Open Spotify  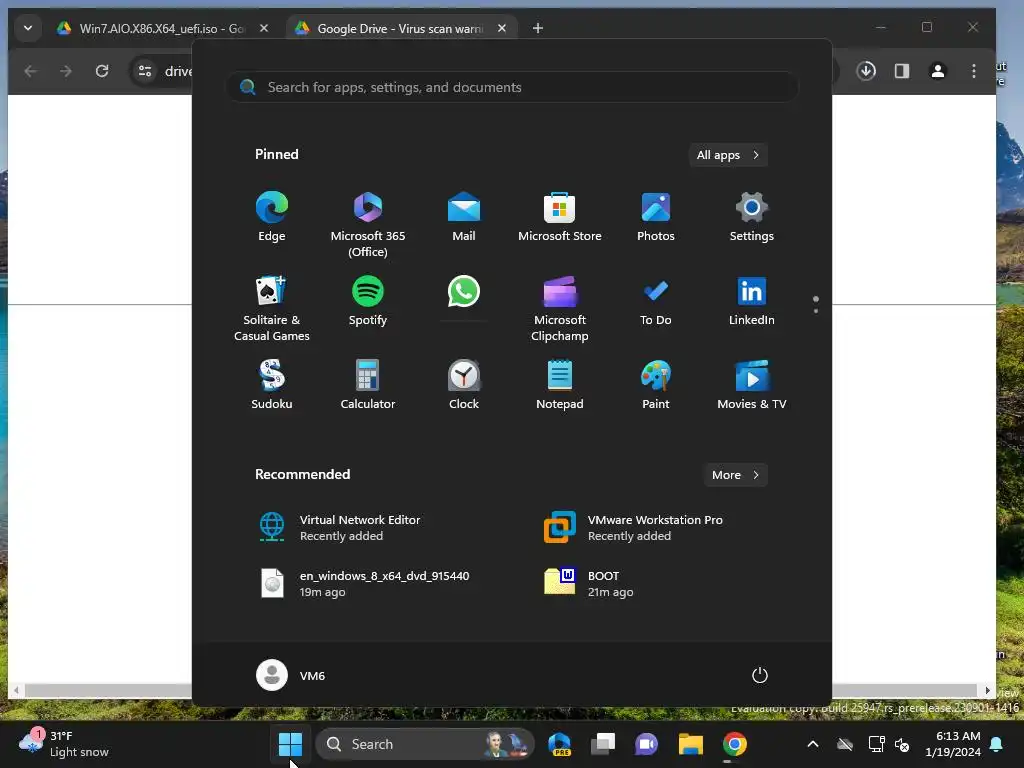[368, 302]
